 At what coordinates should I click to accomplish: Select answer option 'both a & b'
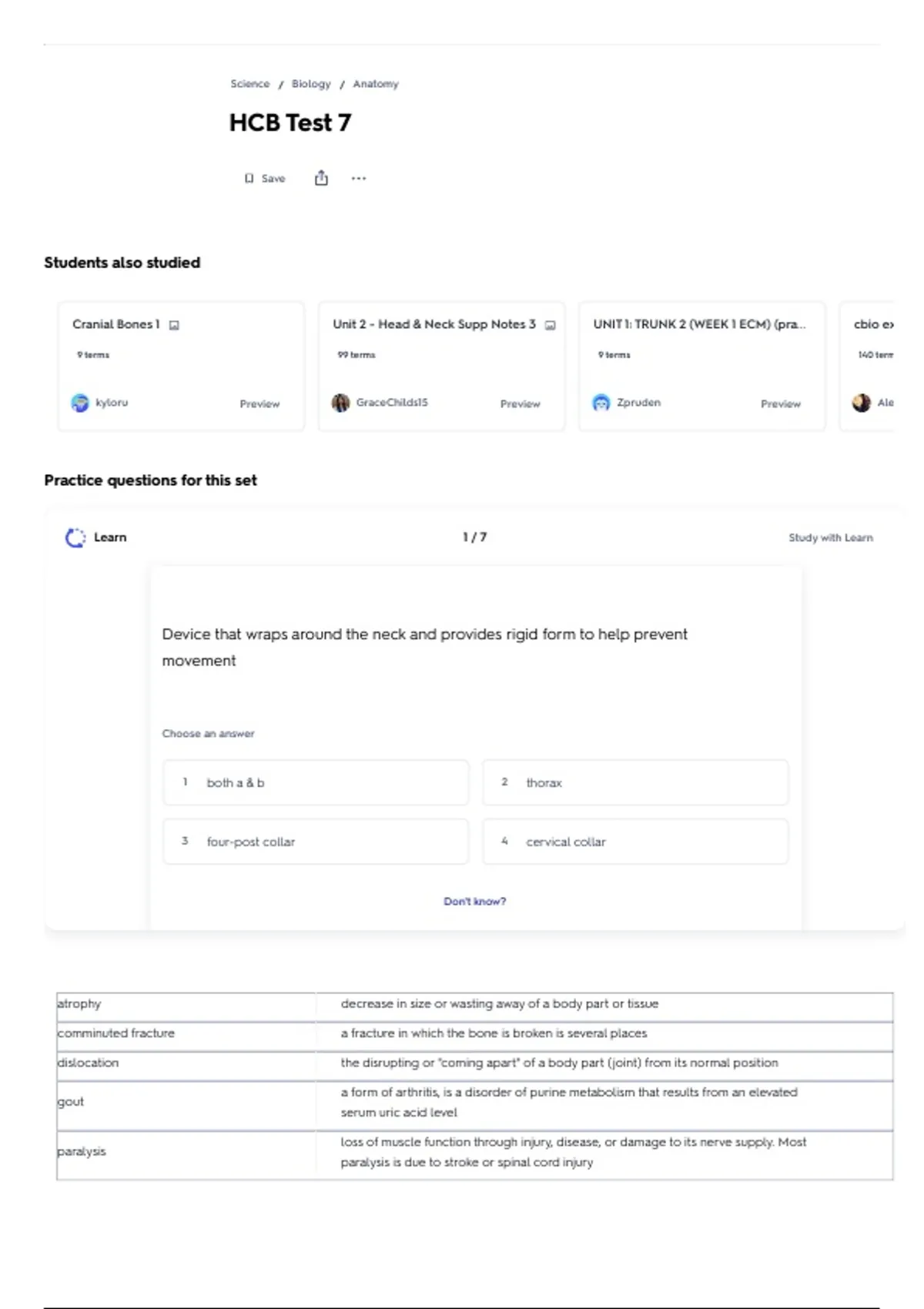tap(316, 782)
